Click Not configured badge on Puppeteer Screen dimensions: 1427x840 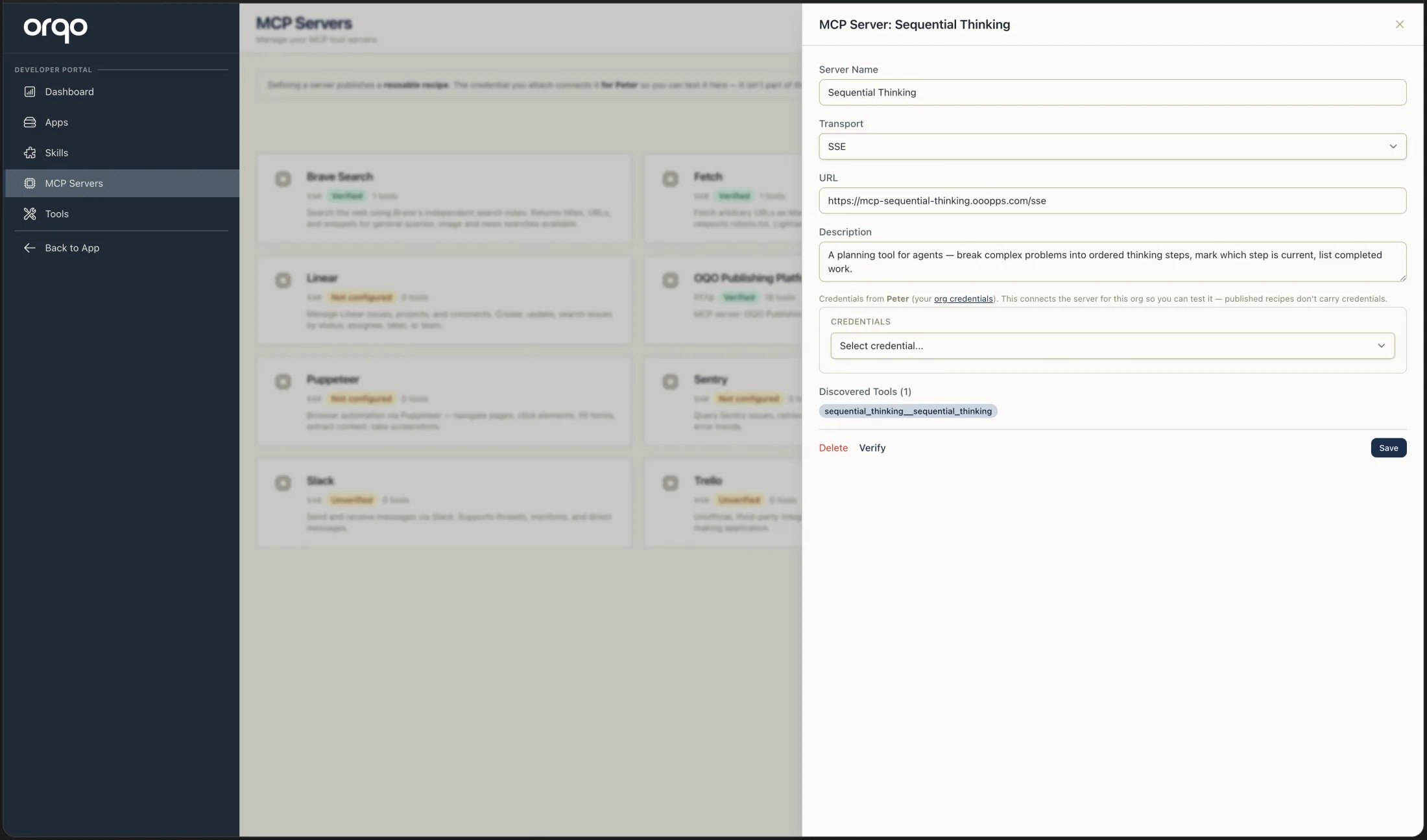[361, 399]
